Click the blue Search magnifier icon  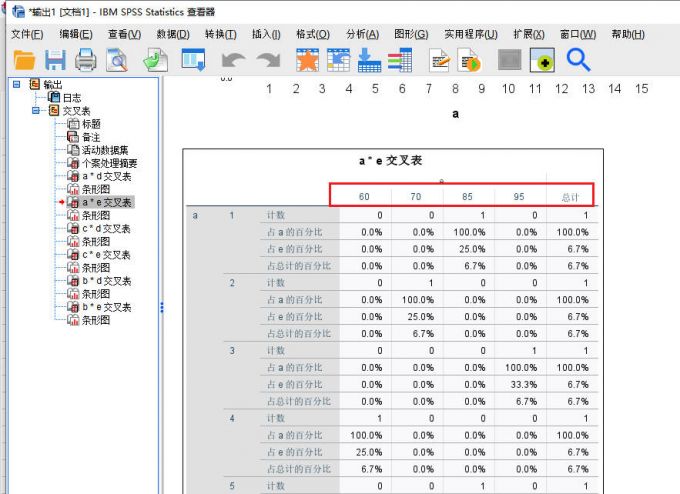tap(578, 60)
